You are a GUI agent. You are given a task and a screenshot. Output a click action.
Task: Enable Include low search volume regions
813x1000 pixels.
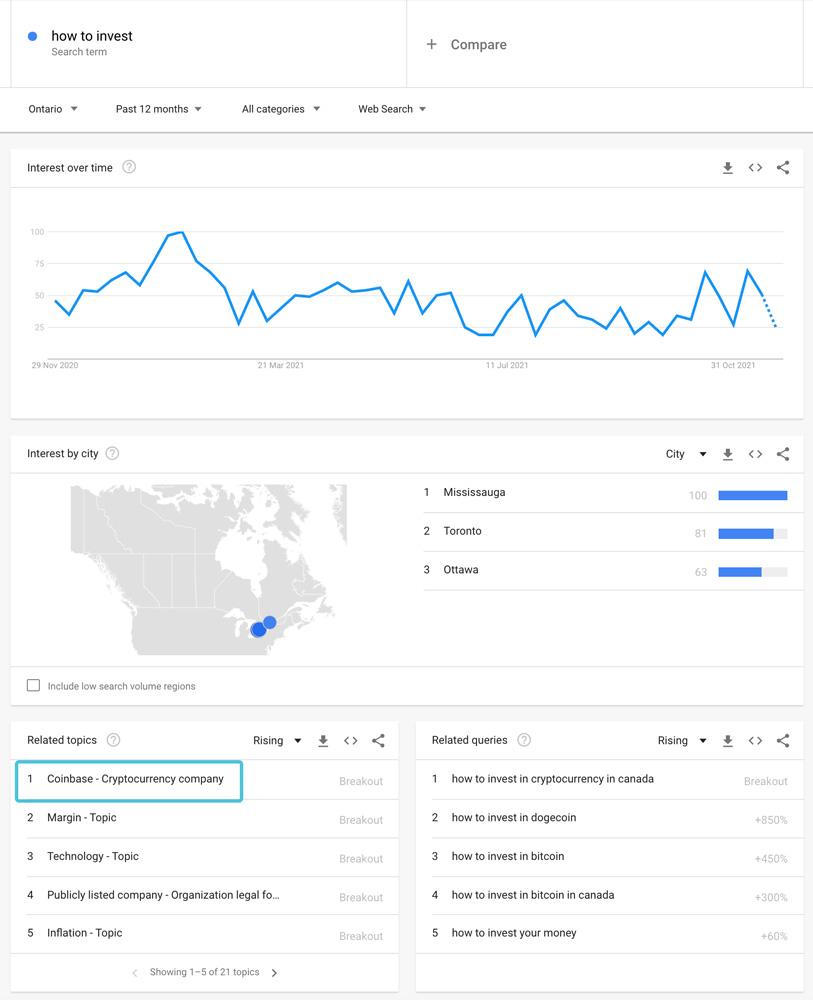point(34,686)
